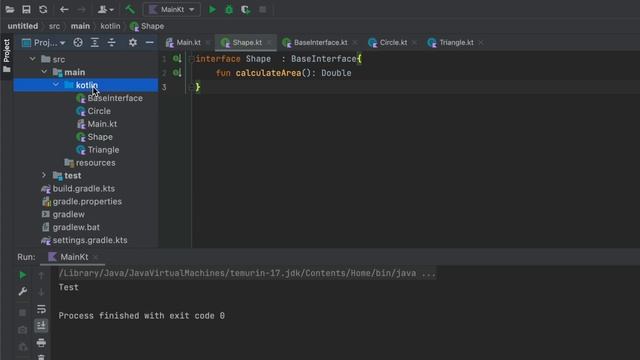
Task: Click the down arrow in Run panel
Action: click(41, 292)
